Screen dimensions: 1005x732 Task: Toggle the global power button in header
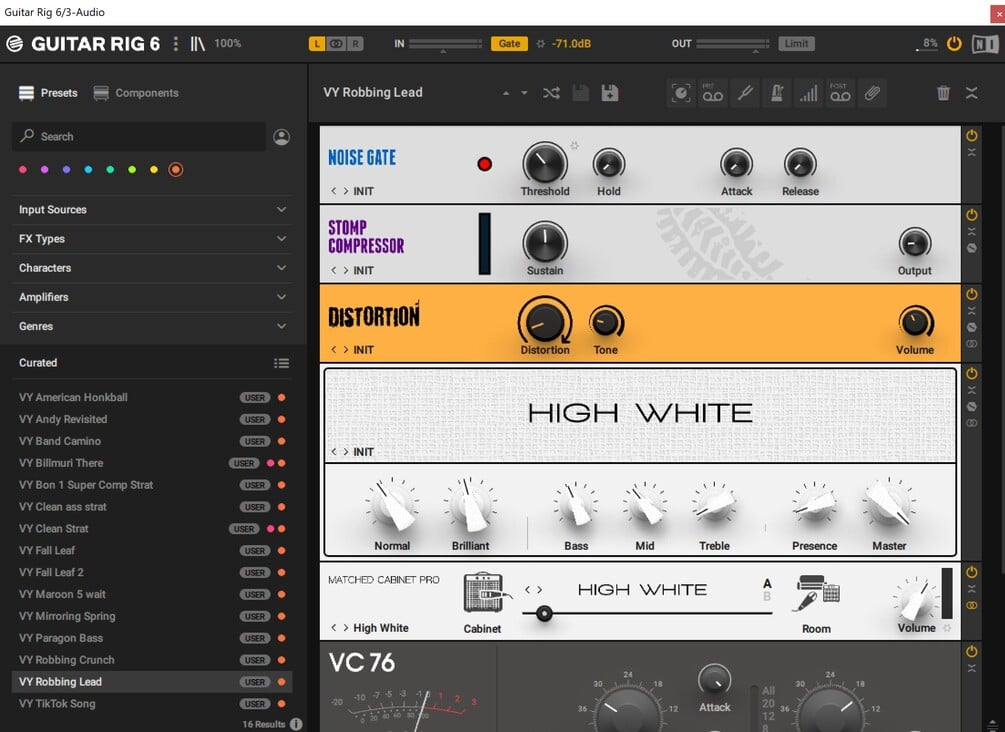click(954, 44)
